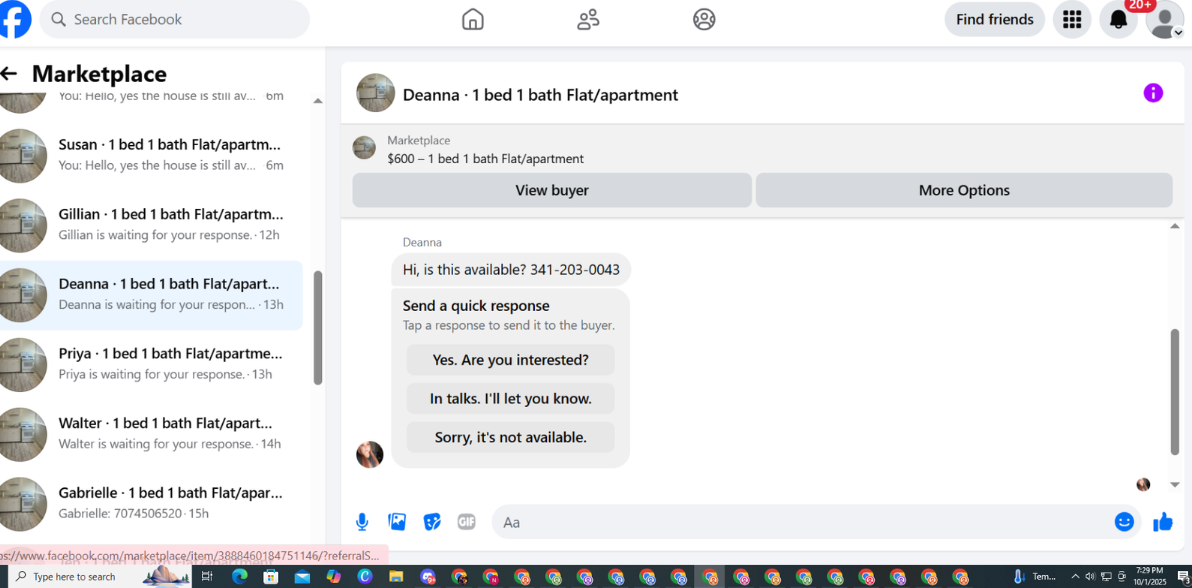Click the volume speaker tray icon

point(1091,577)
